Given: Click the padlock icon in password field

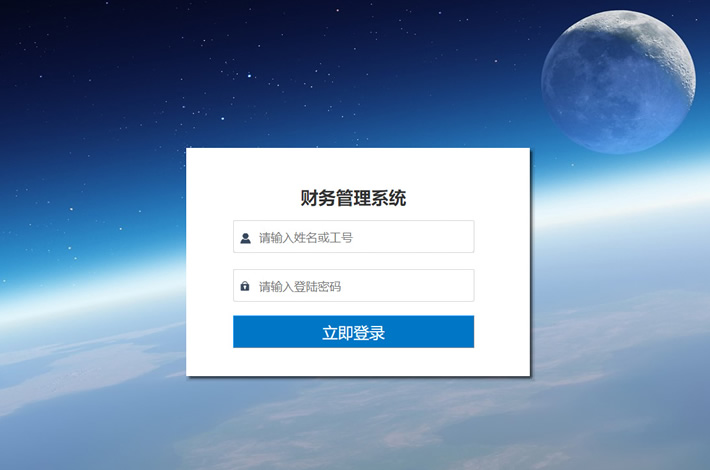Looking at the screenshot, I should pyautogui.click(x=245, y=286).
